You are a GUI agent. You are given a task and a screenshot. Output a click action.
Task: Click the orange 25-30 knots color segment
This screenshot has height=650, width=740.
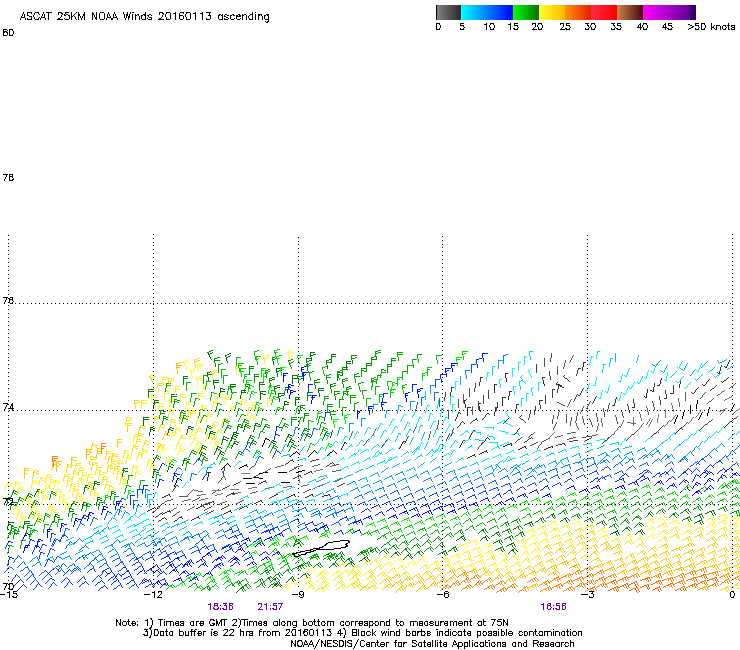pyautogui.click(x=578, y=12)
